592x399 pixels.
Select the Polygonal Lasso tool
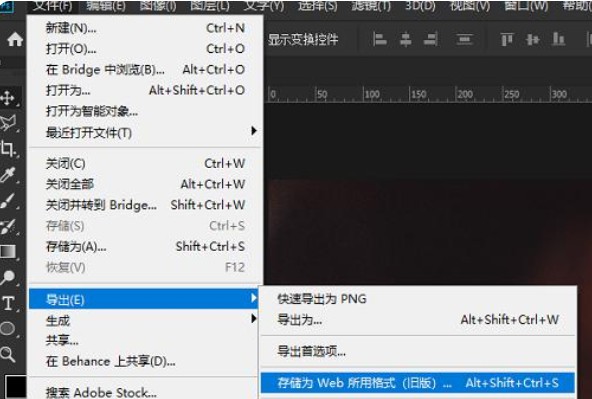click(8, 123)
